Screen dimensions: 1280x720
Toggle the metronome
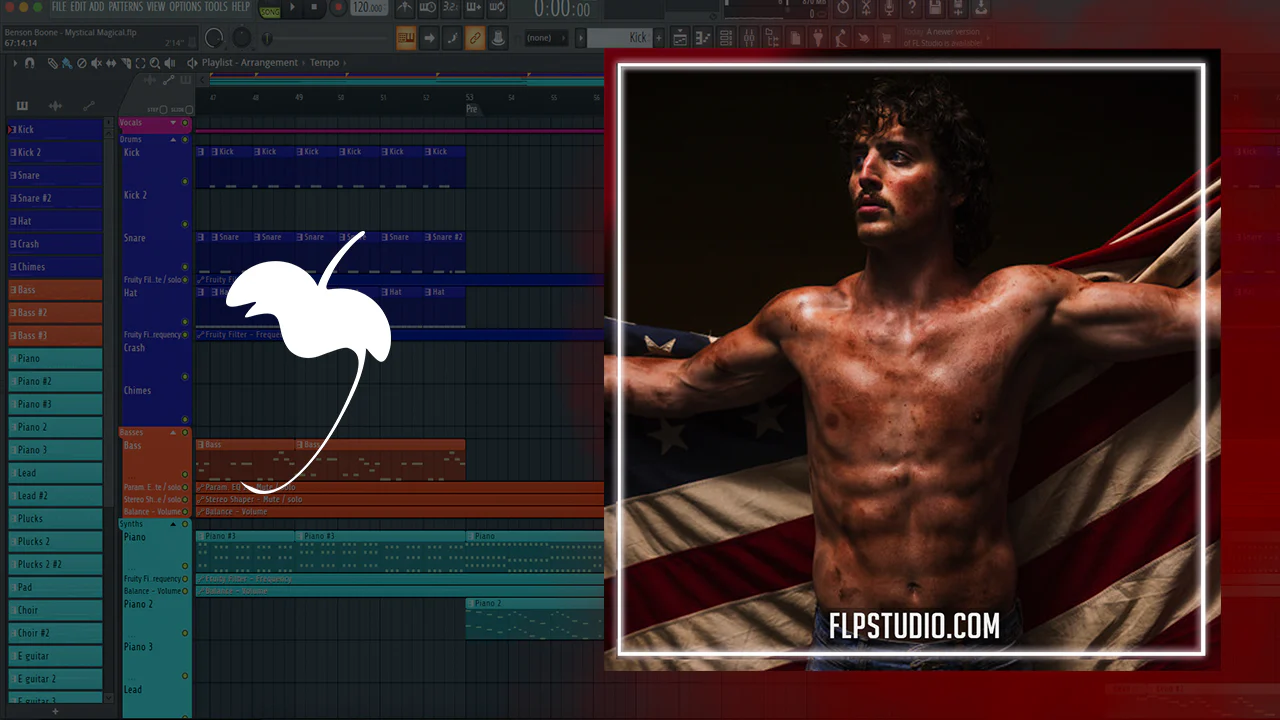pyautogui.click(x=404, y=8)
